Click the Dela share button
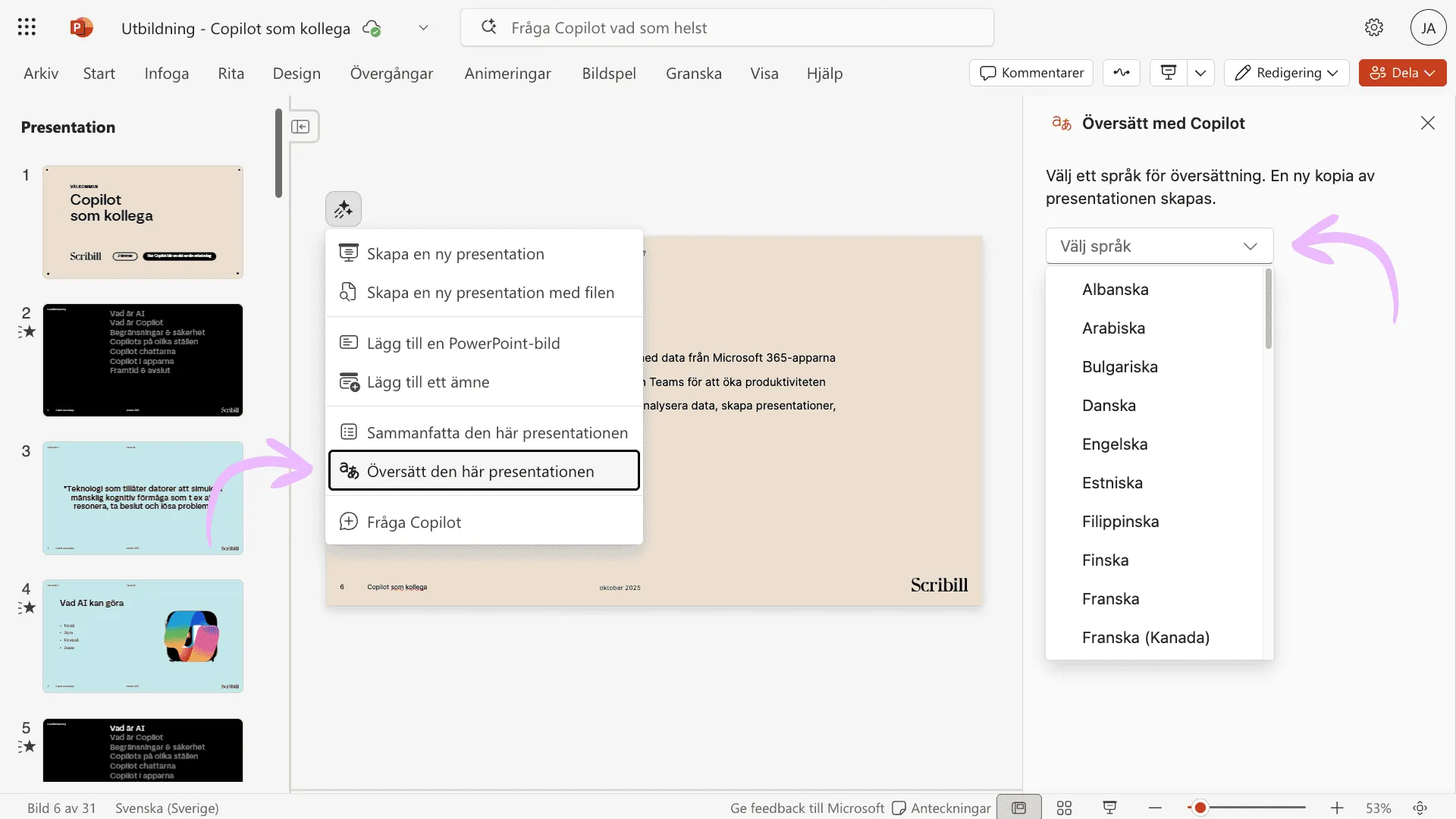The height and width of the screenshot is (819, 1456). 1402,73
